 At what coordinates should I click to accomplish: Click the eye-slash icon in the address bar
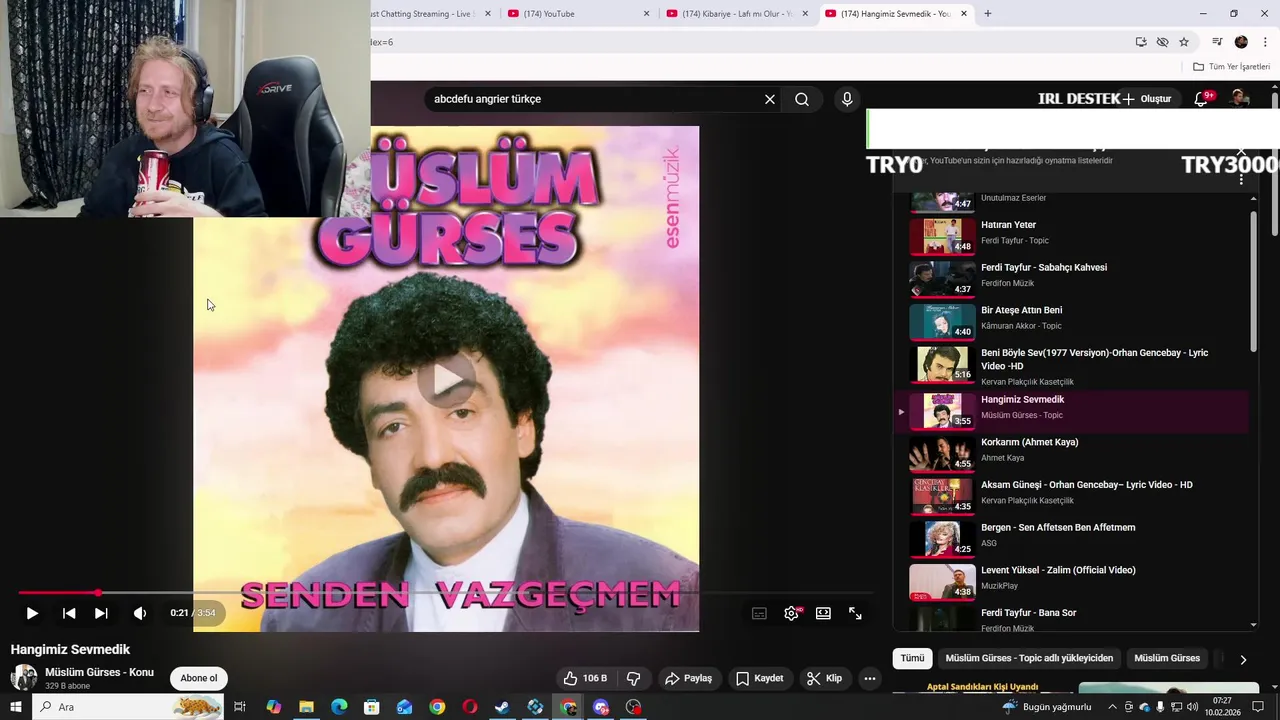tap(1162, 42)
